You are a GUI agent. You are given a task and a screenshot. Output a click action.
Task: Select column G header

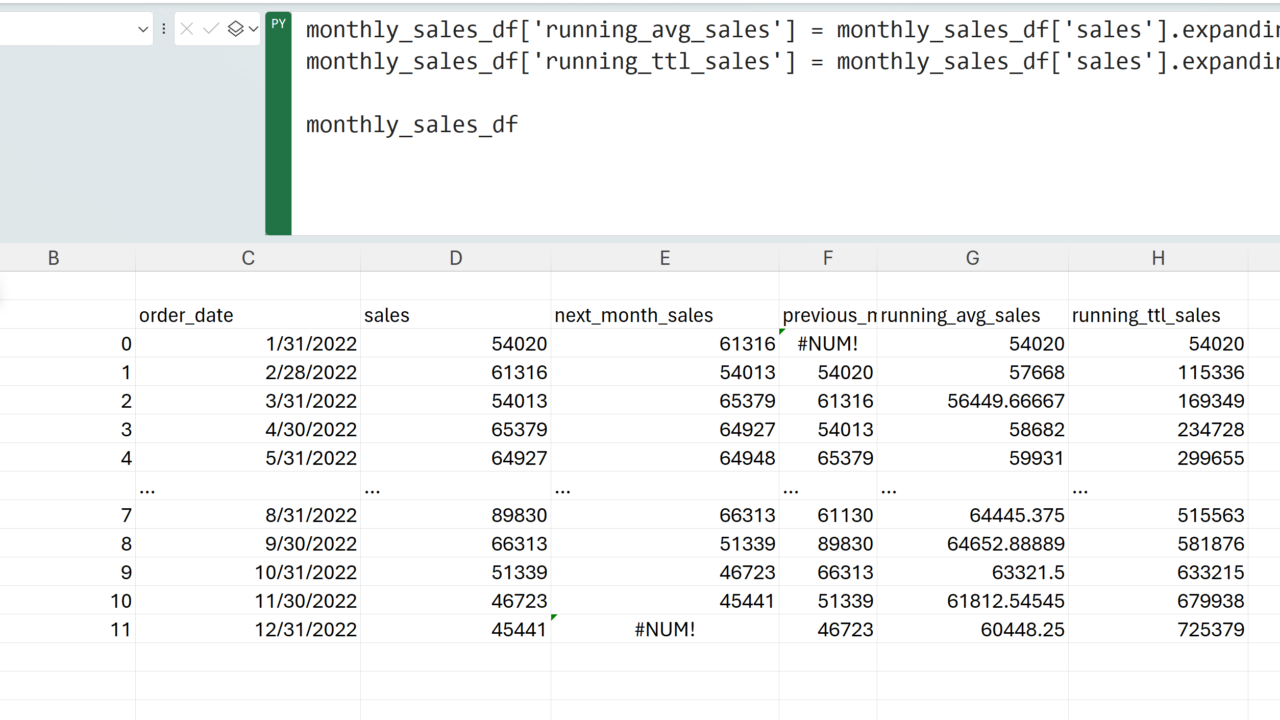point(972,258)
